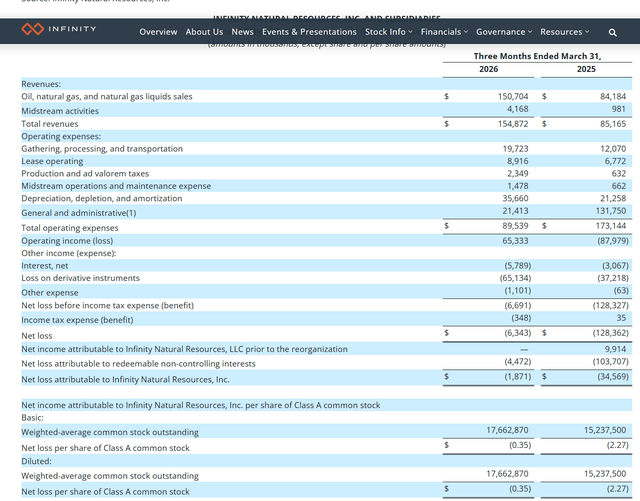The width and height of the screenshot is (640, 501).
Task: Select the value 150,704
Action: pos(513,96)
